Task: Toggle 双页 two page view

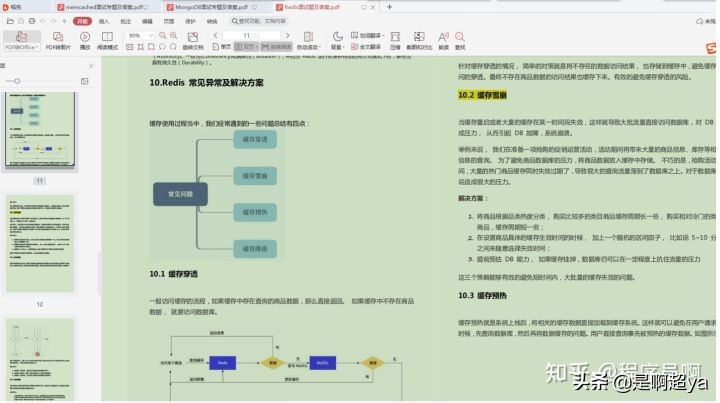Action: [245, 47]
